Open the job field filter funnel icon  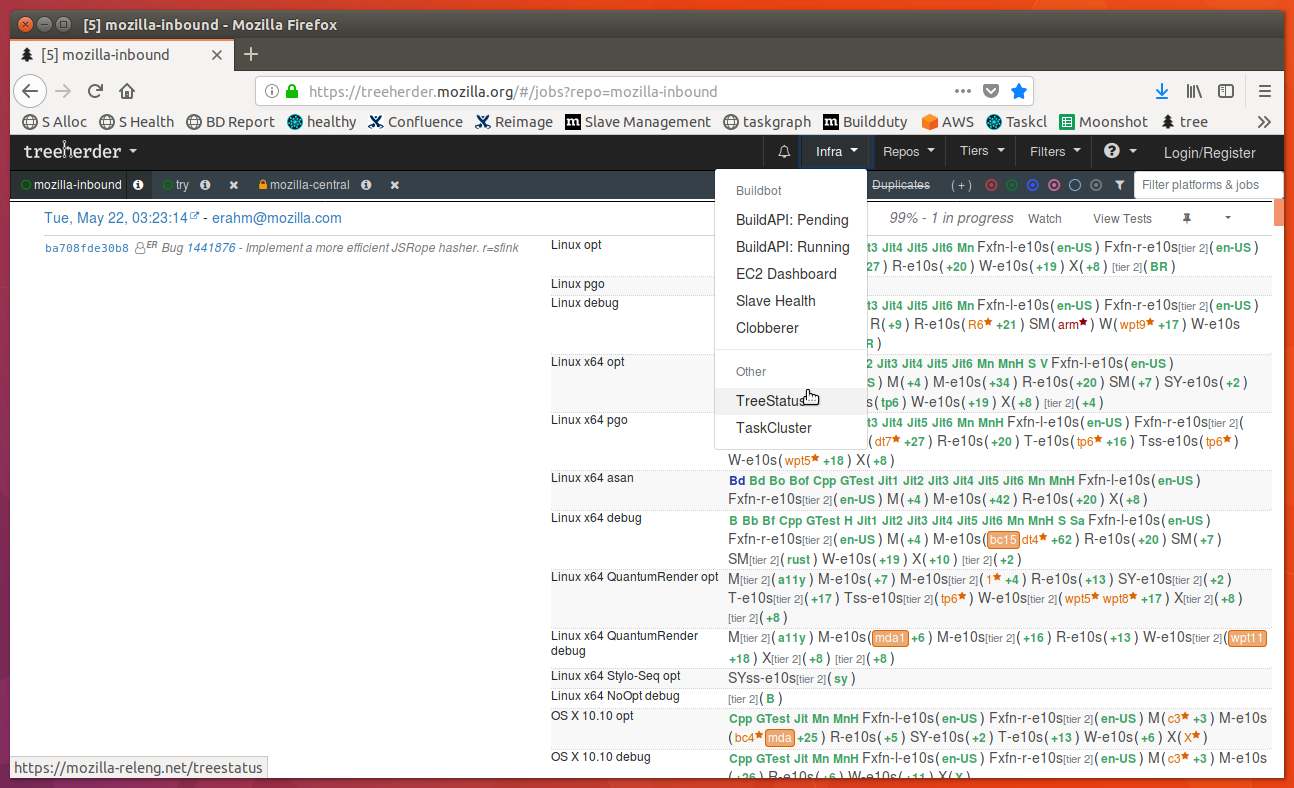click(1119, 185)
